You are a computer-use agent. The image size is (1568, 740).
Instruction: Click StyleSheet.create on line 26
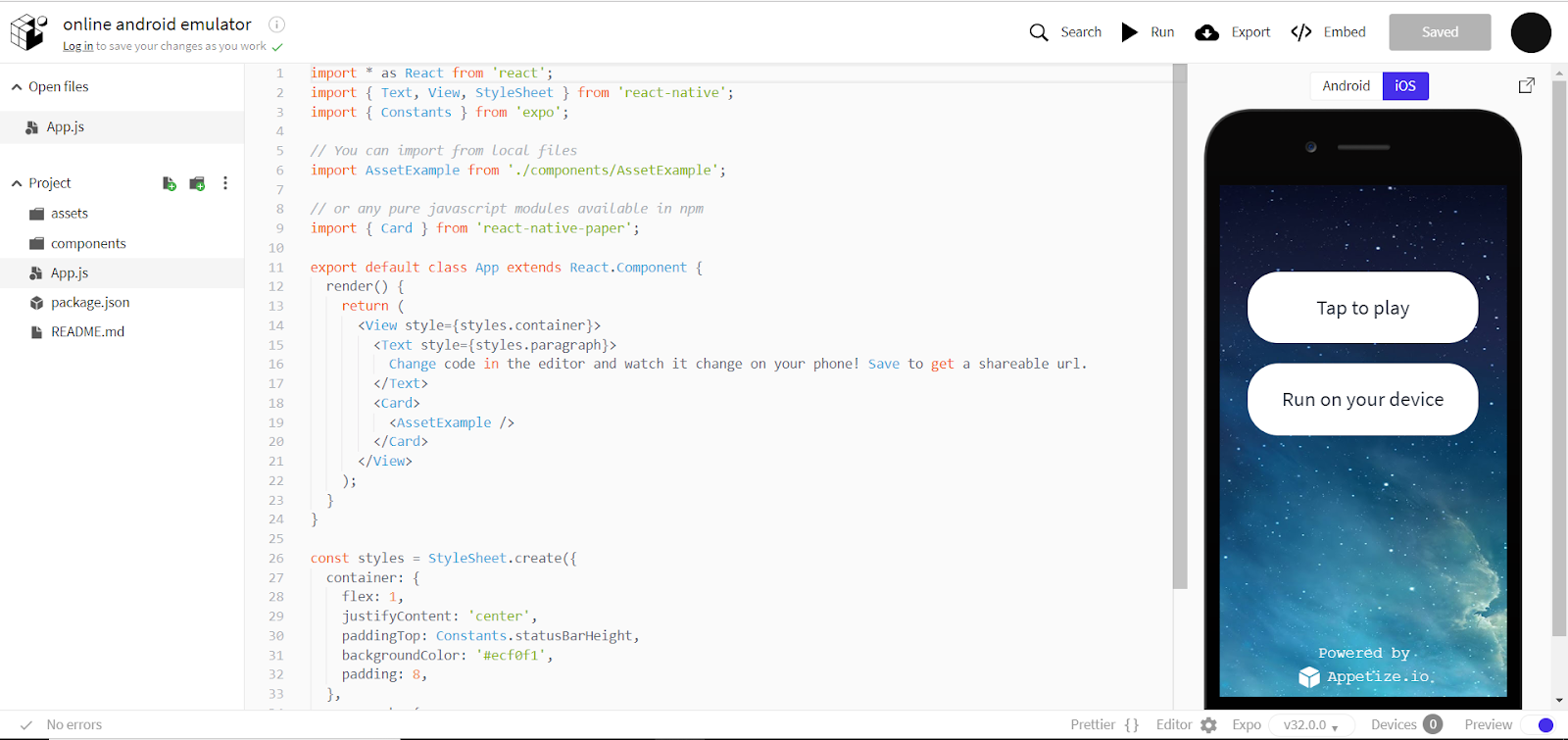tap(495, 559)
